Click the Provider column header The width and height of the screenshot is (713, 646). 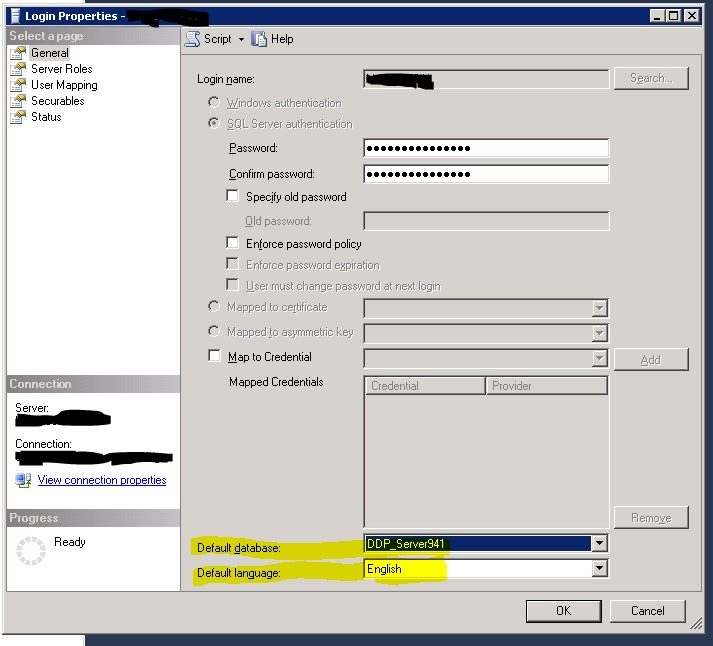[x=547, y=386]
